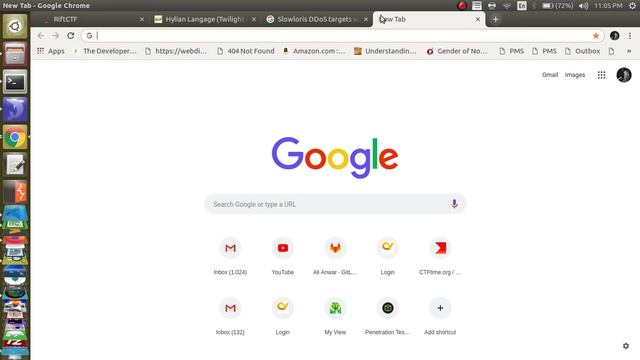Image resolution: width=640 pixels, height=360 pixels.
Task: Add a new shortcut tile
Action: 440,316
